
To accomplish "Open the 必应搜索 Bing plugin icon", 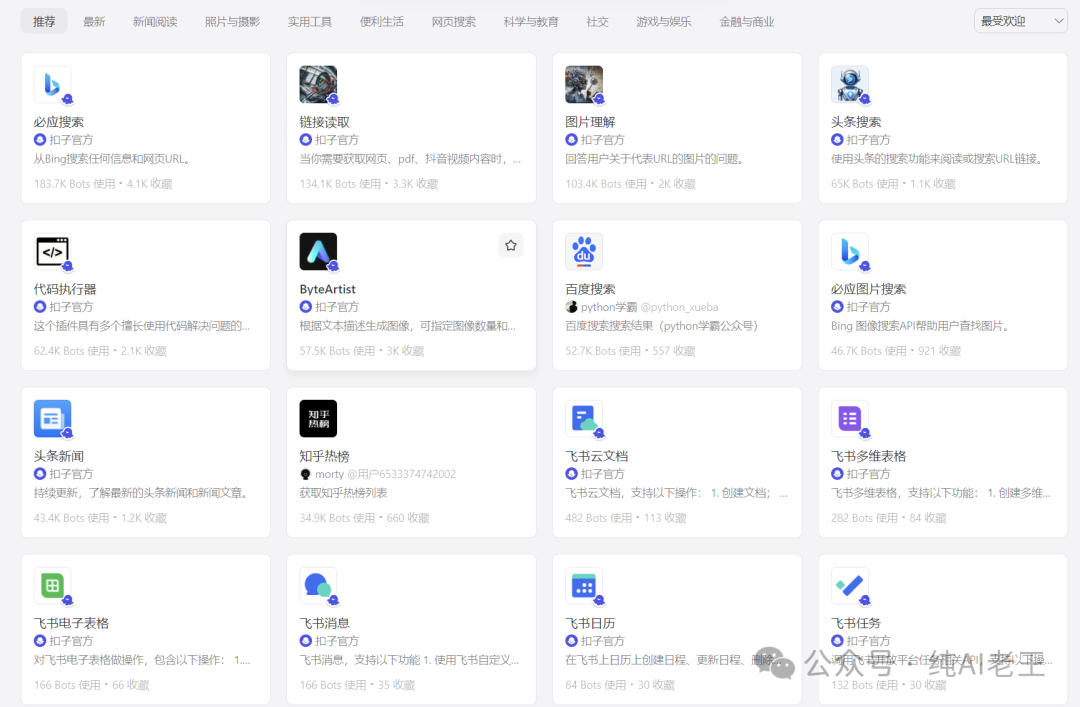I will click(x=52, y=85).
